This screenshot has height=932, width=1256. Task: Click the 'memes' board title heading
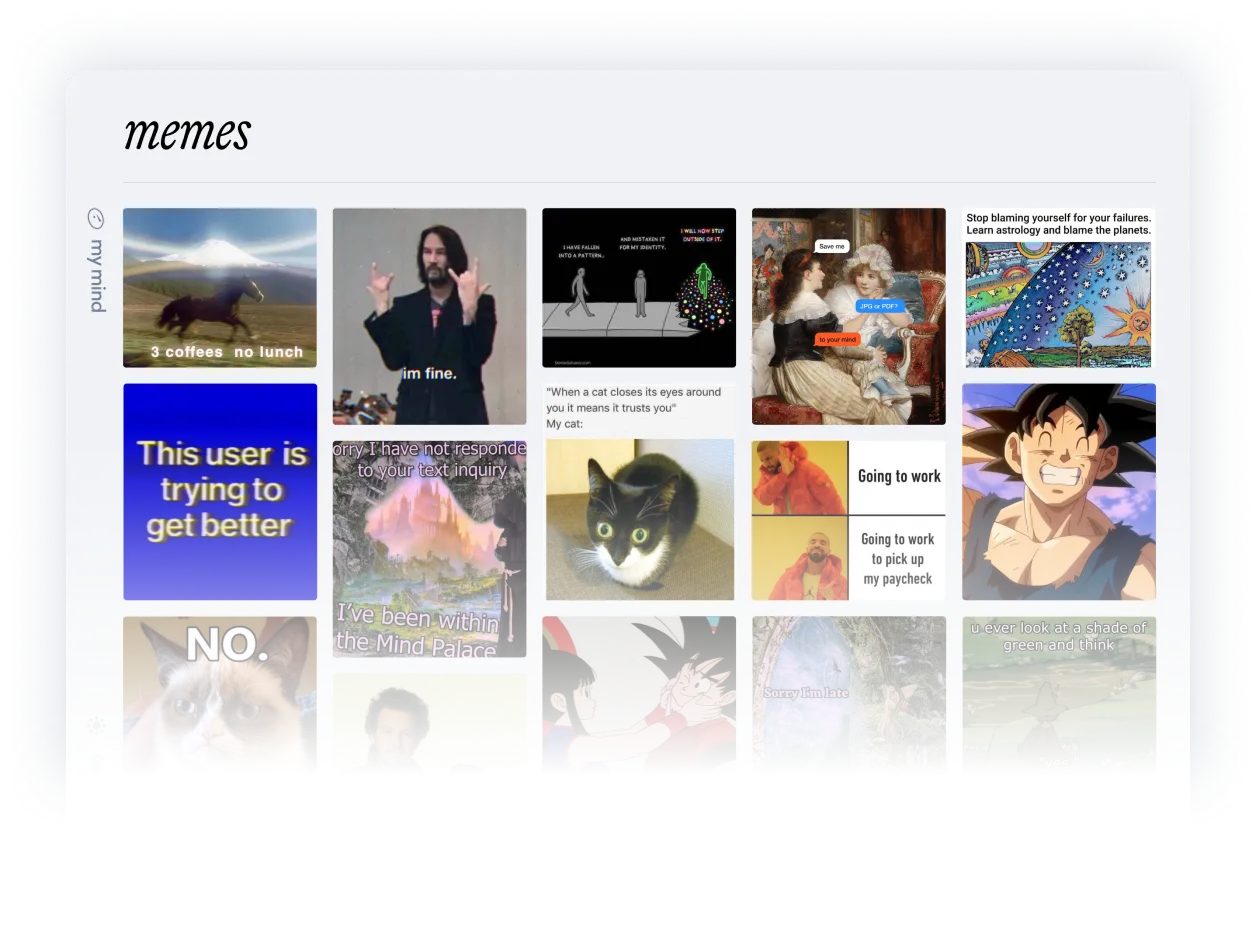click(186, 133)
